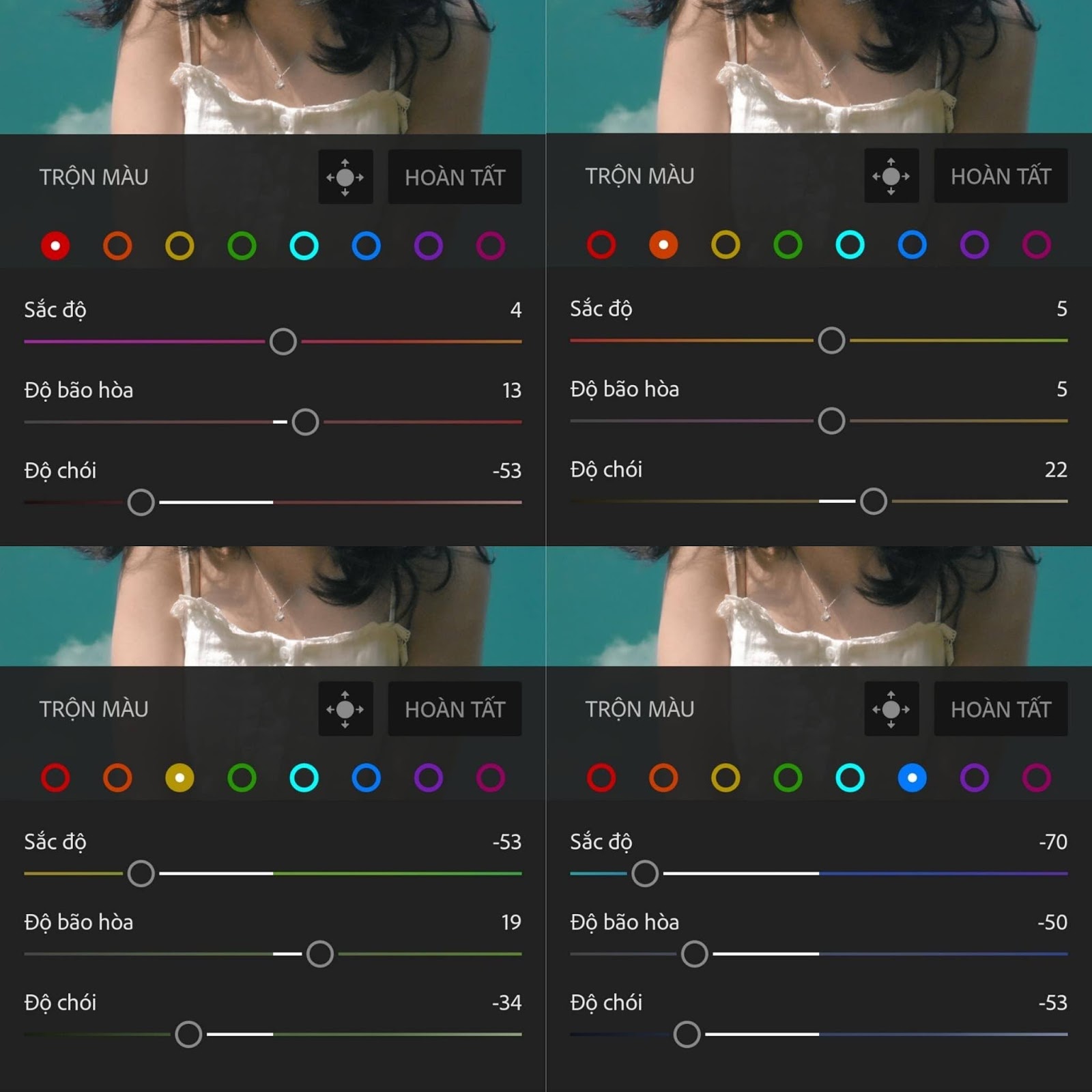Click Độ bão hòa slider handle at value -50
1092x1092 pixels.
click(x=694, y=953)
